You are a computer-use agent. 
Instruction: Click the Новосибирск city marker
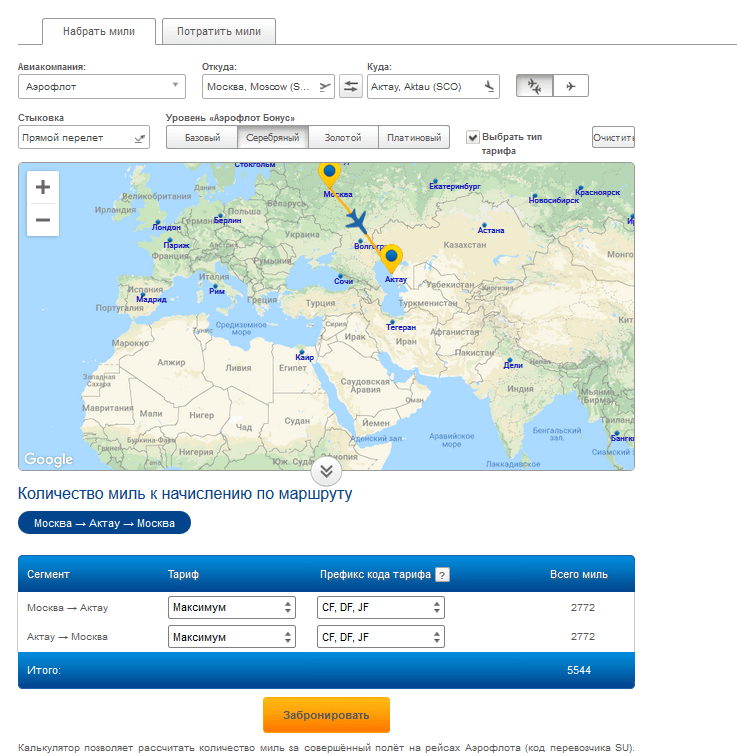[x=534, y=196]
